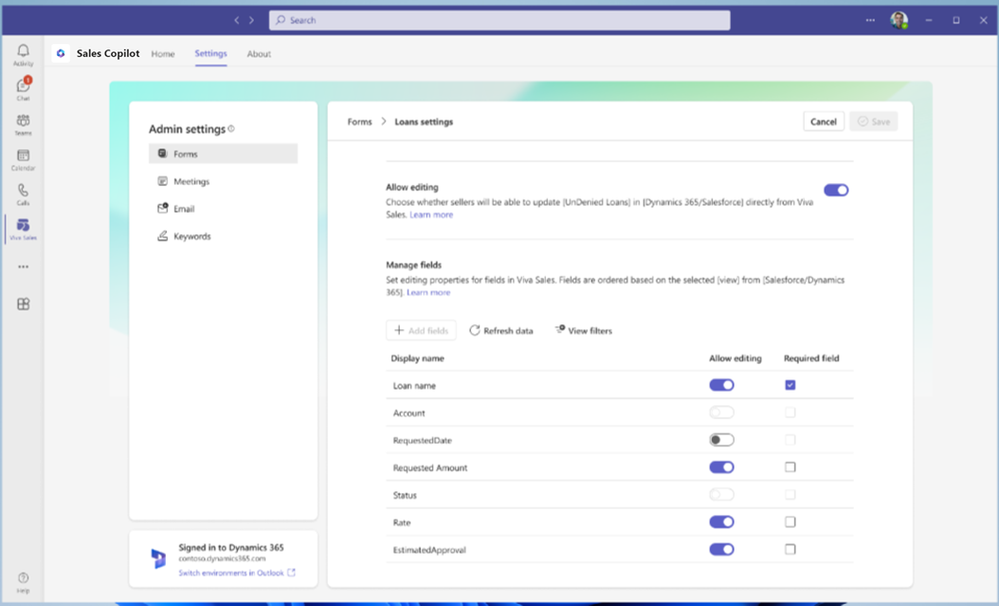Click the Forms icon in Admin settings
The height and width of the screenshot is (606, 999).
click(x=162, y=154)
